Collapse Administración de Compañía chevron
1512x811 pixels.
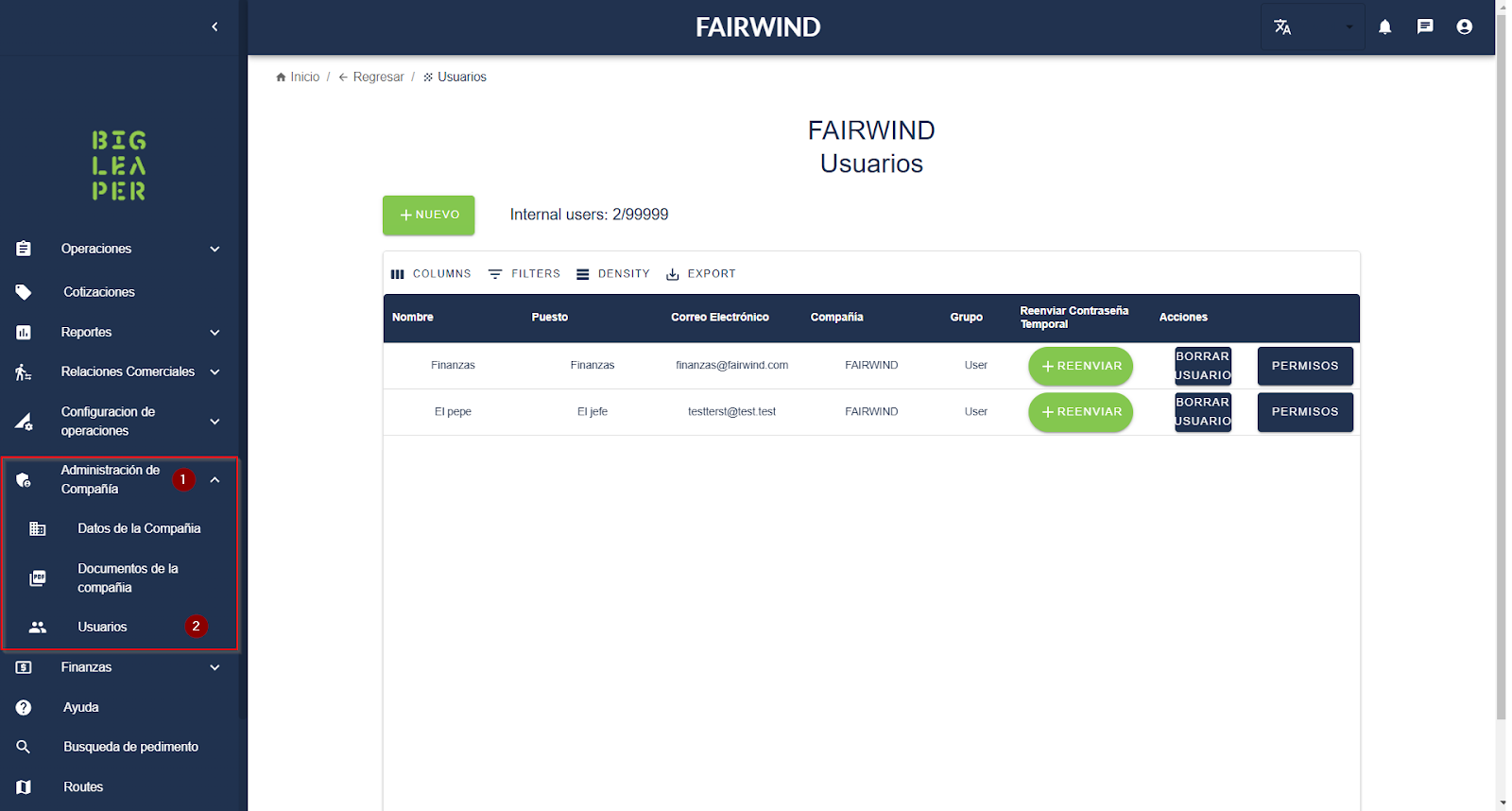tap(215, 480)
